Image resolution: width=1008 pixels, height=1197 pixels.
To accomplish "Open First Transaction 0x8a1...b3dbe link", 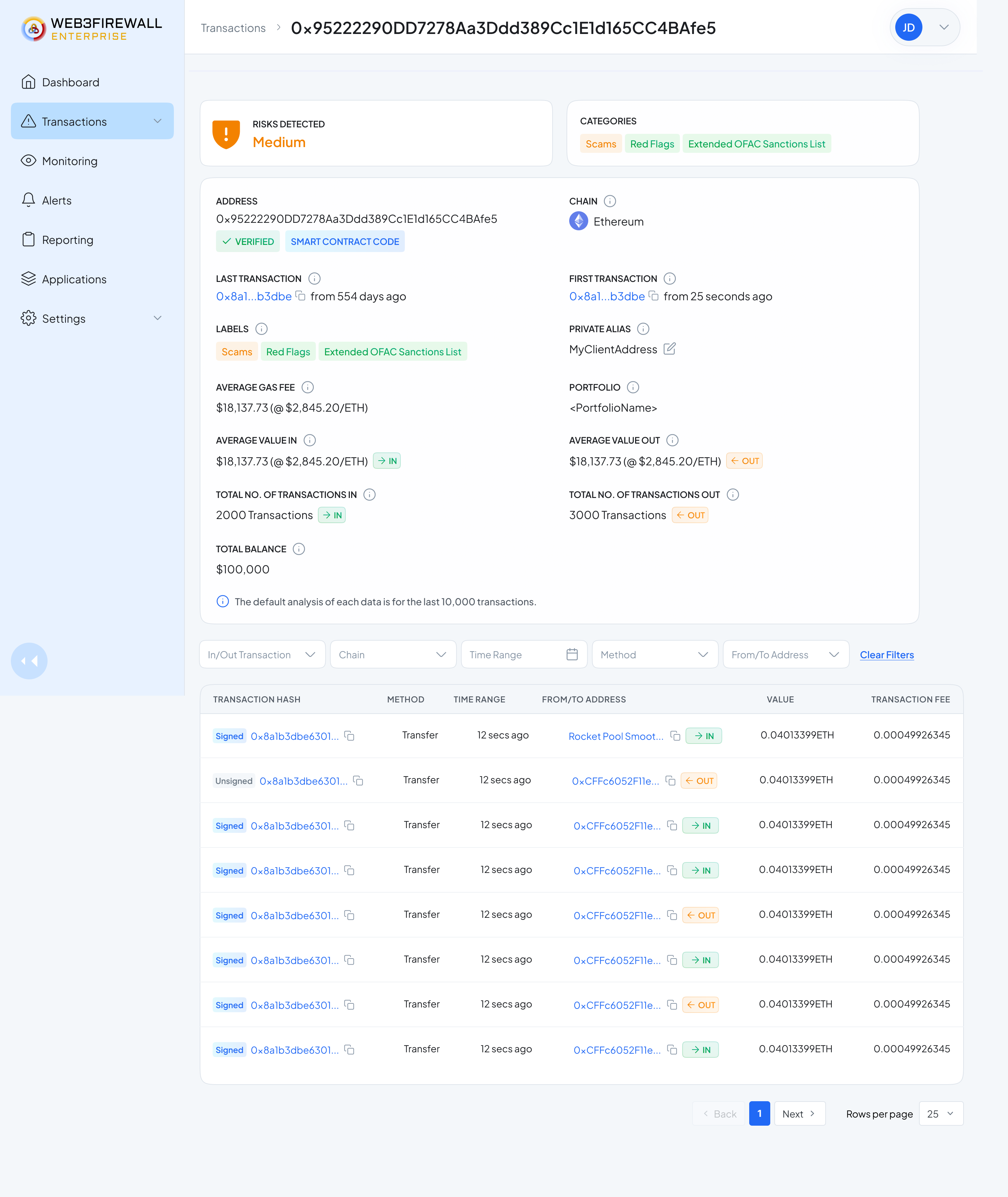I will (607, 296).
